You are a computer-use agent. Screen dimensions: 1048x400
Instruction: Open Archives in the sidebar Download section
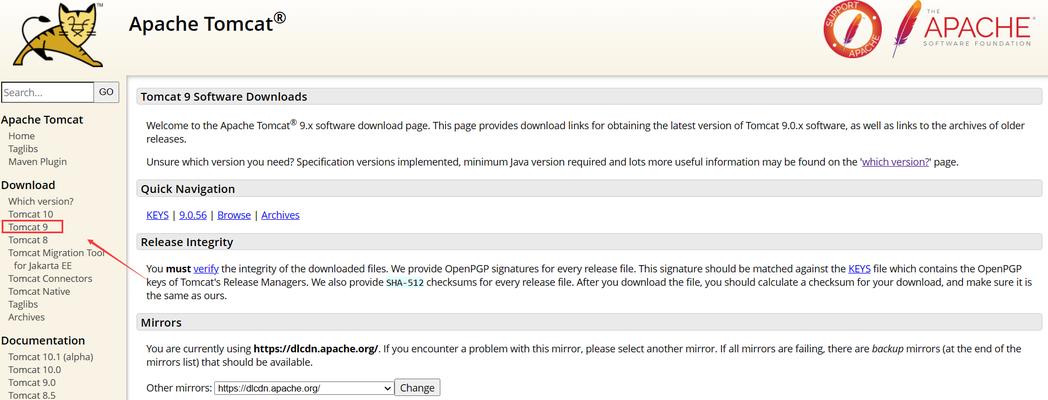pyautogui.click(x=26, y=318)
